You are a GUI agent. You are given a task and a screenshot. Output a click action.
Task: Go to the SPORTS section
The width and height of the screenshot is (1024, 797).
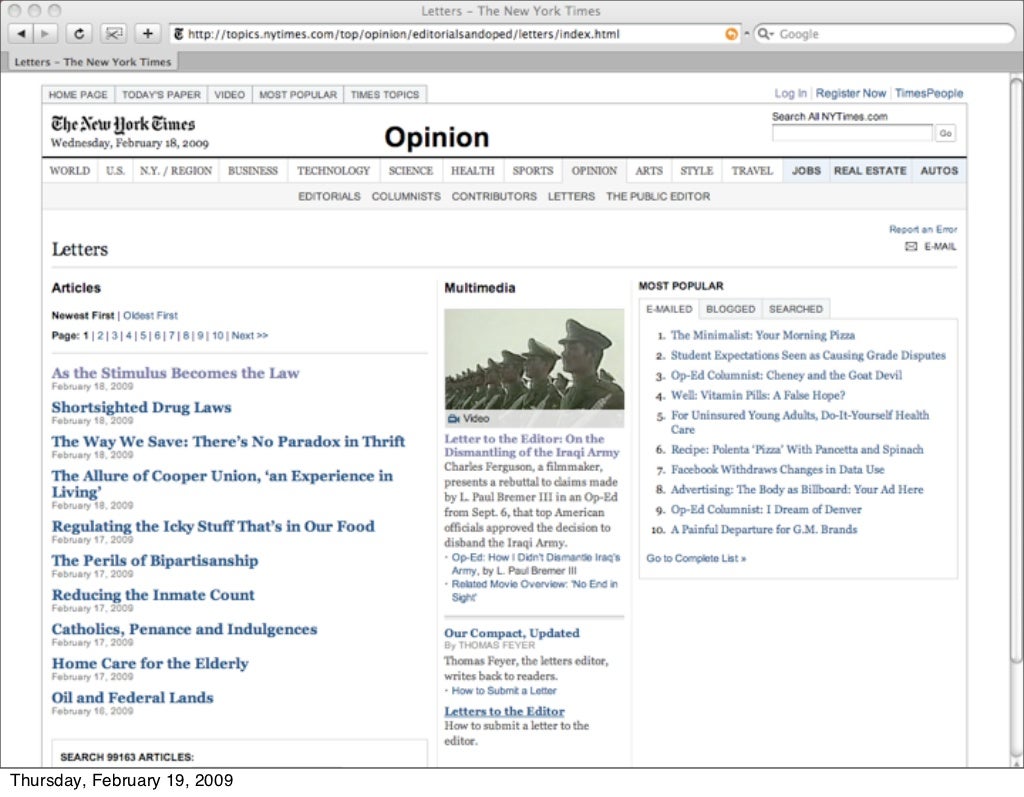tap(532, 171)
